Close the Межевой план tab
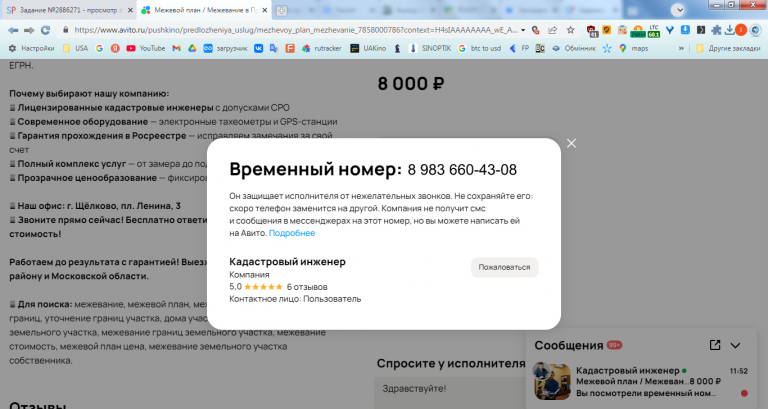The image size is (768, 409). pyautogui.click(x=264, y=10)
